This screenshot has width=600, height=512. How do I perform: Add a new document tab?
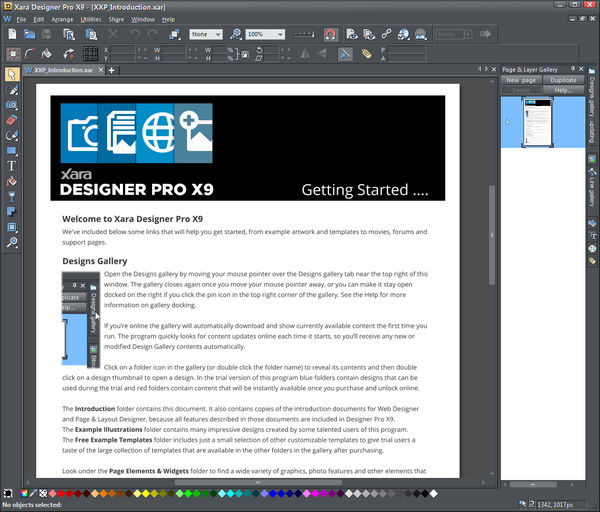(x=112, y=70)
